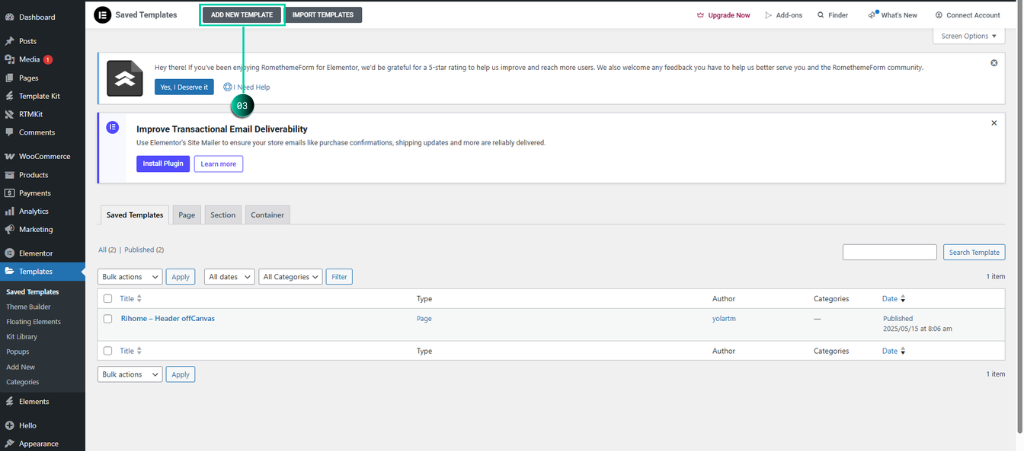
Task: Click the Learn more button
Action: 219,164
